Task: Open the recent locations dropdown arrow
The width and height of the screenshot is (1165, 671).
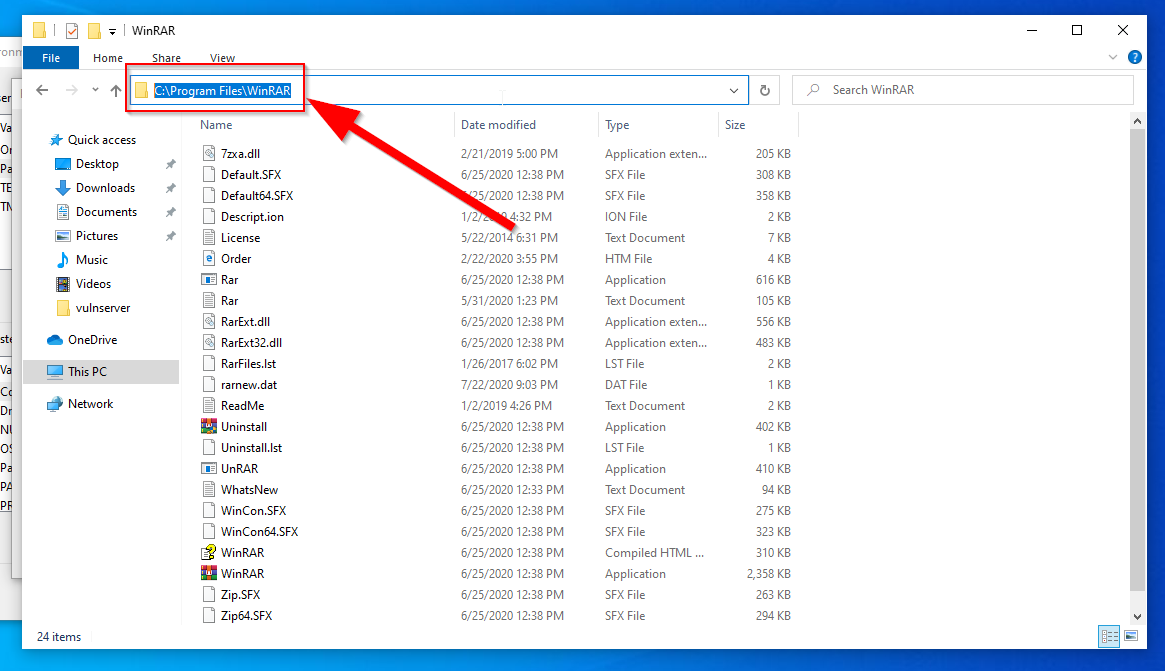Action: (x=95, y=90)
